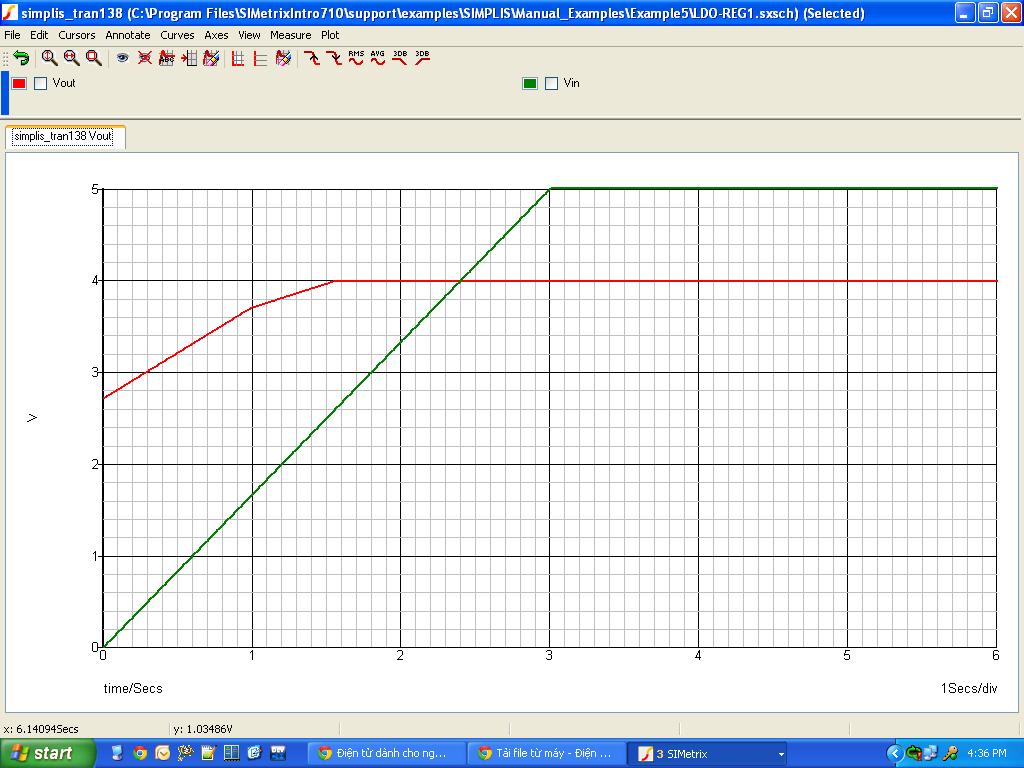Select the simplis_tran138 Vout tab
This screenshot has height=768, width=1024.
[x=63, y=136]
